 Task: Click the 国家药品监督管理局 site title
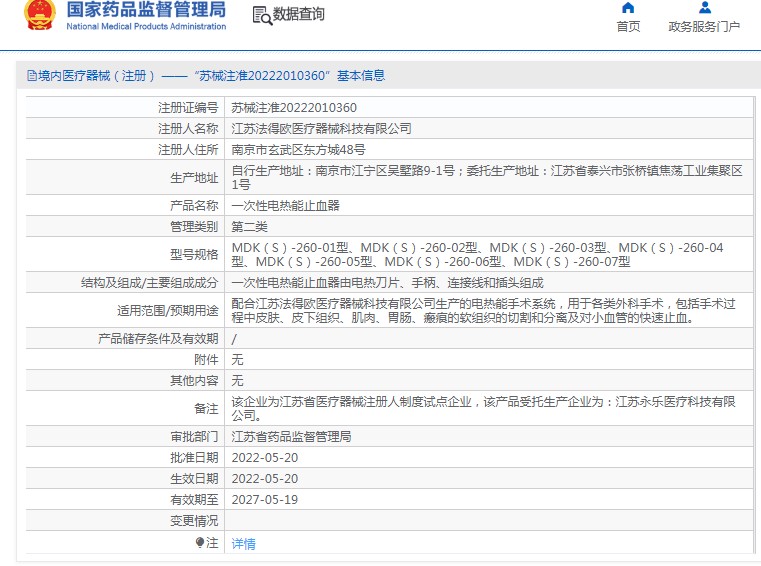point(146,10)
